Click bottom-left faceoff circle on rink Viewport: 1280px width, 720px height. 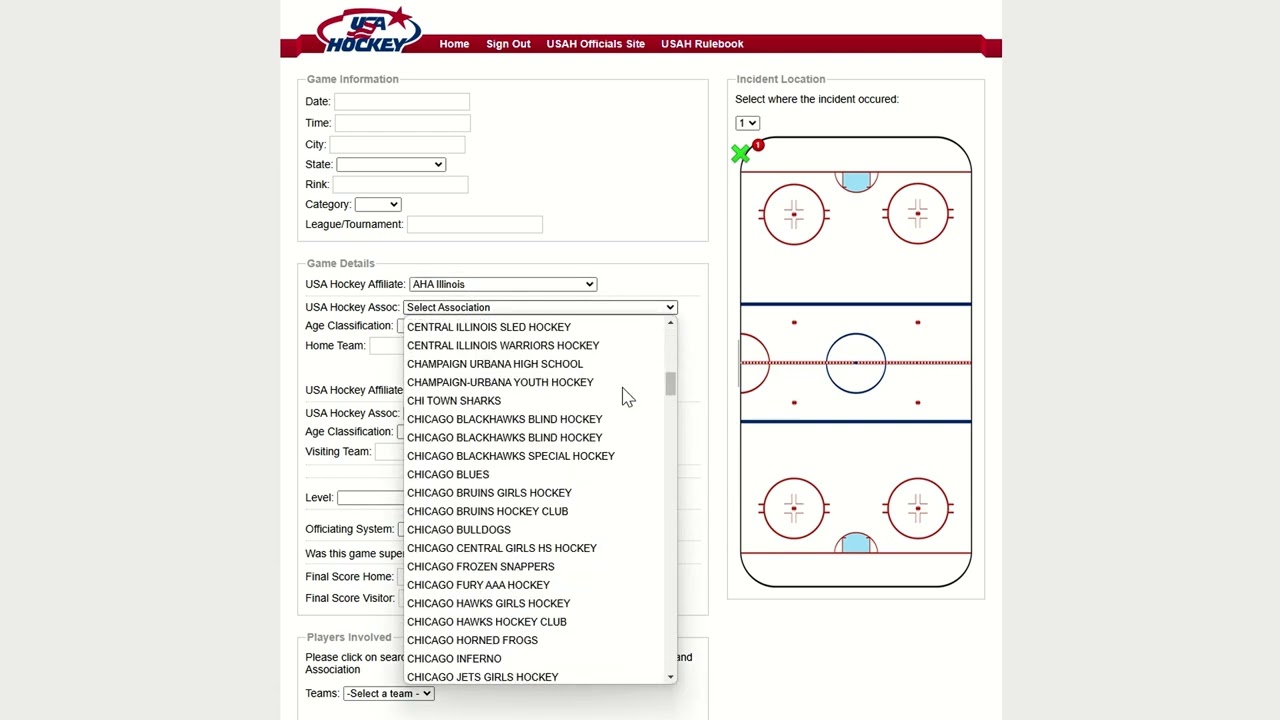794,509
